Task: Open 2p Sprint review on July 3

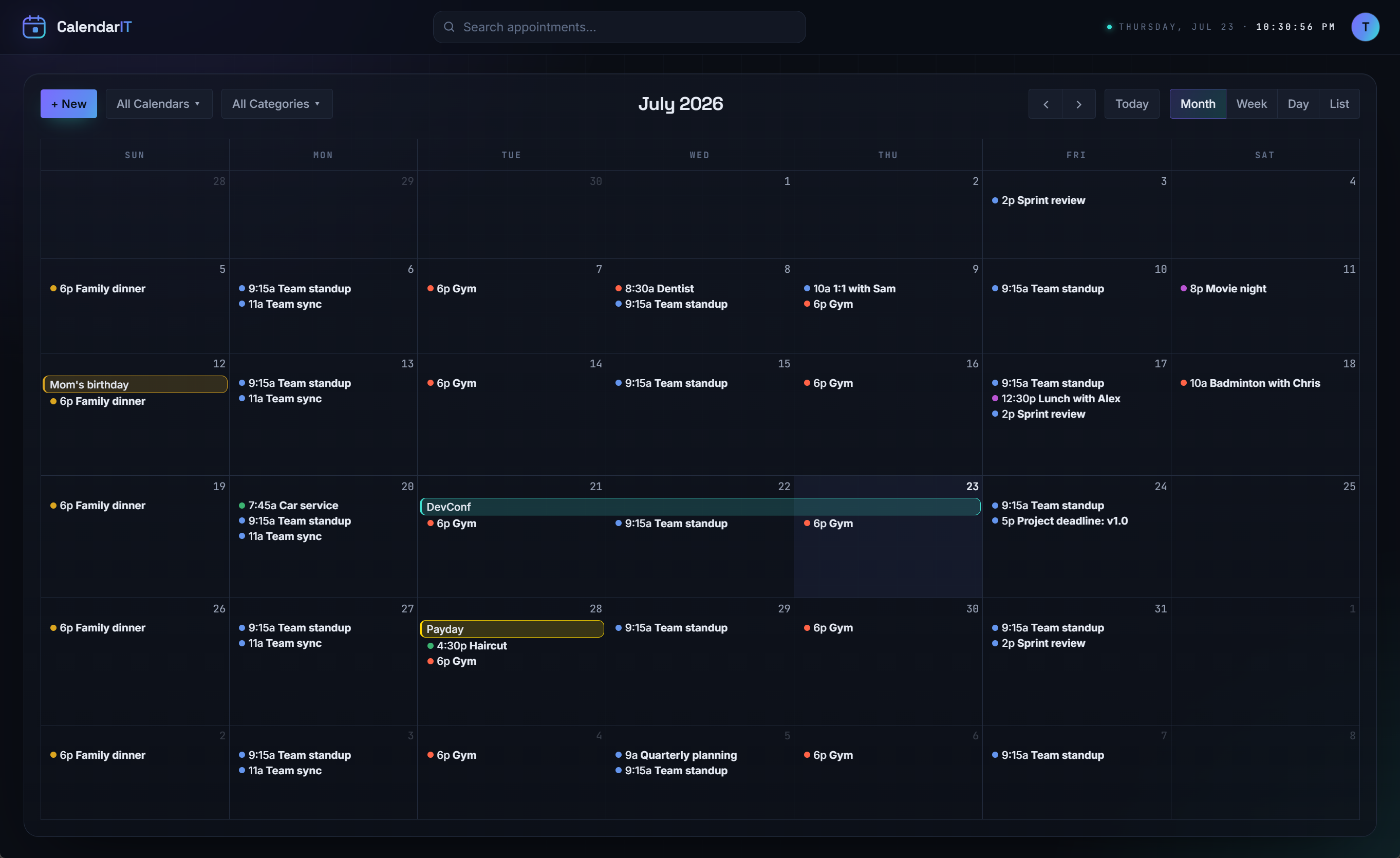Action: point(1039,200)
